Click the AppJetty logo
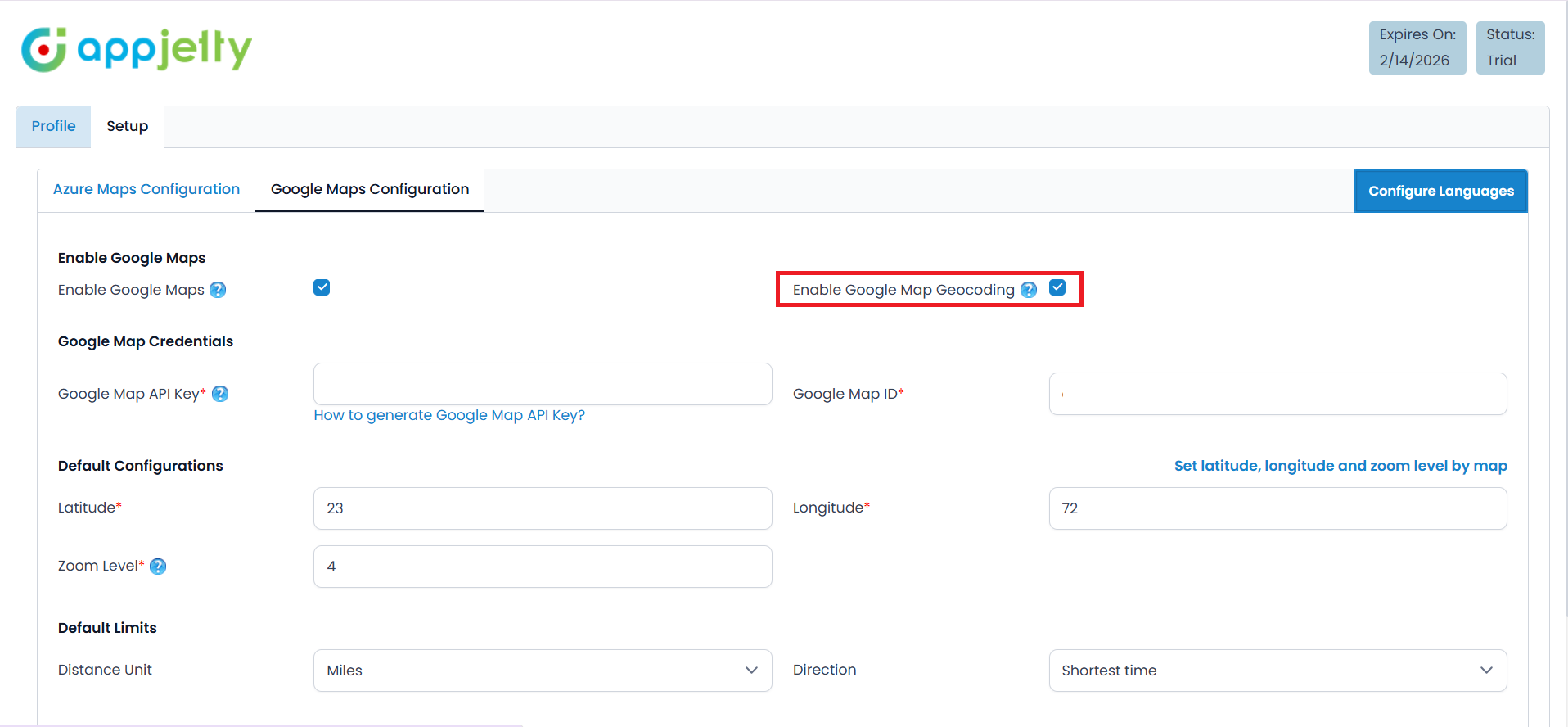The width and height of the screenshot is (1568, 727). click(x=136, y=49)
